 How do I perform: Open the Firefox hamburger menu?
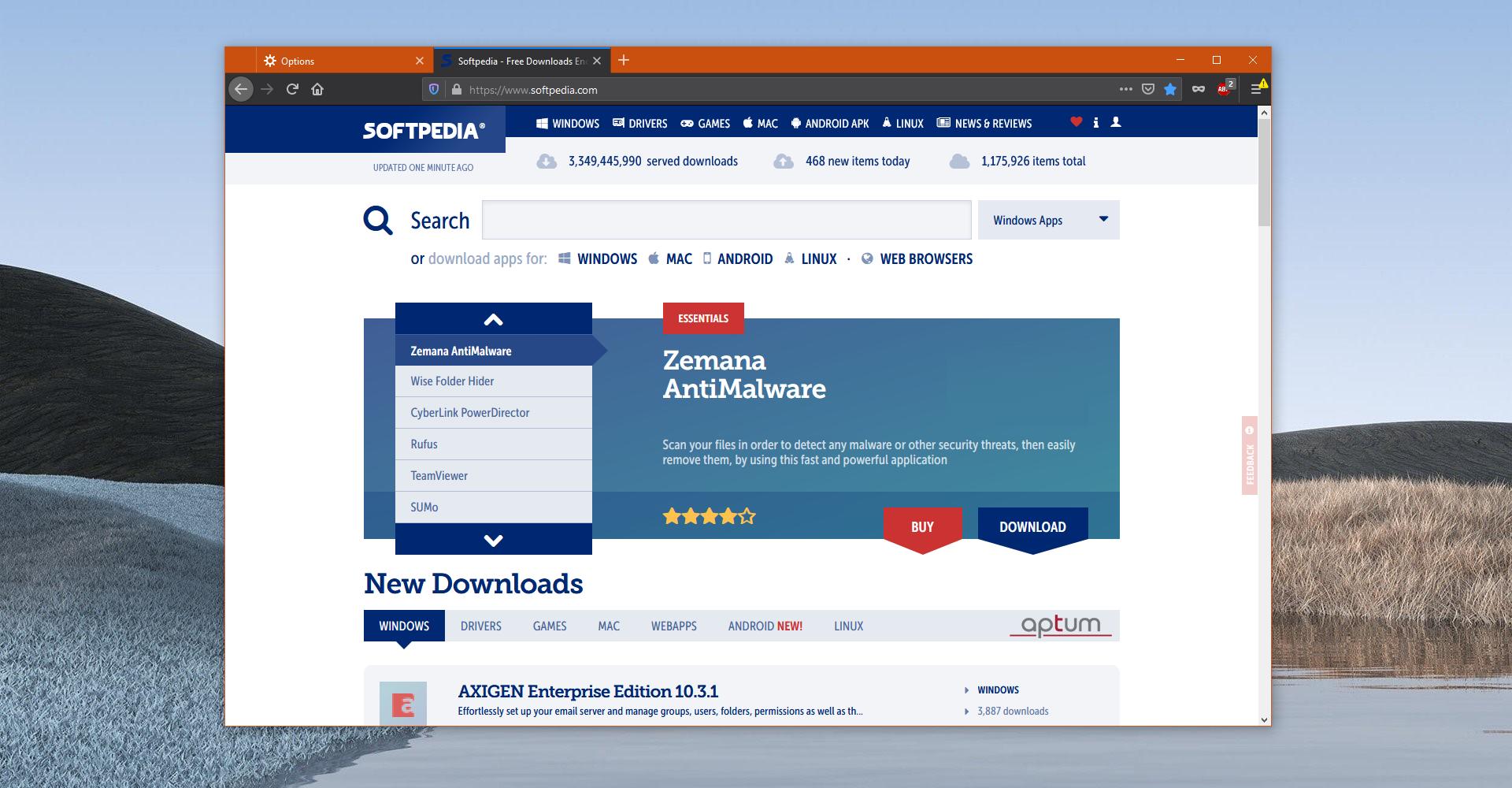(1257, 89)
